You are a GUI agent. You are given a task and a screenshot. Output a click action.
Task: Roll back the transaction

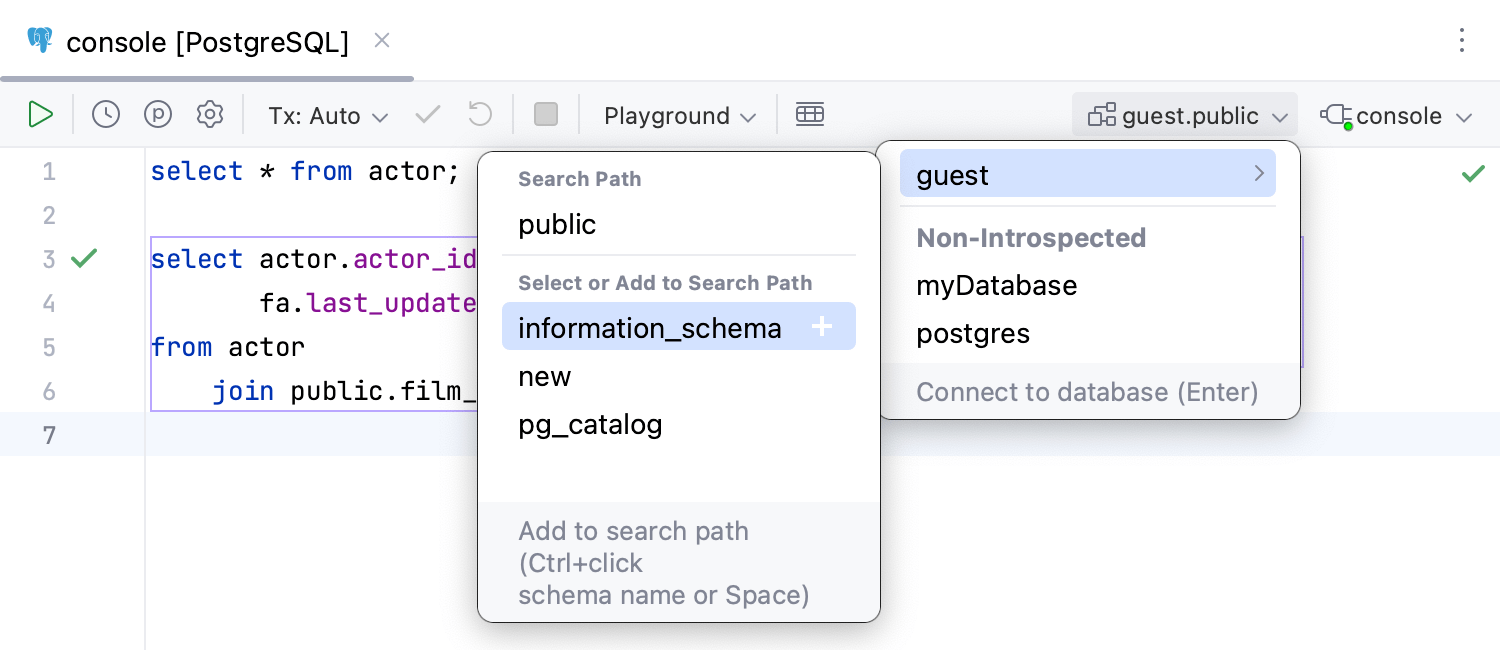479,114
